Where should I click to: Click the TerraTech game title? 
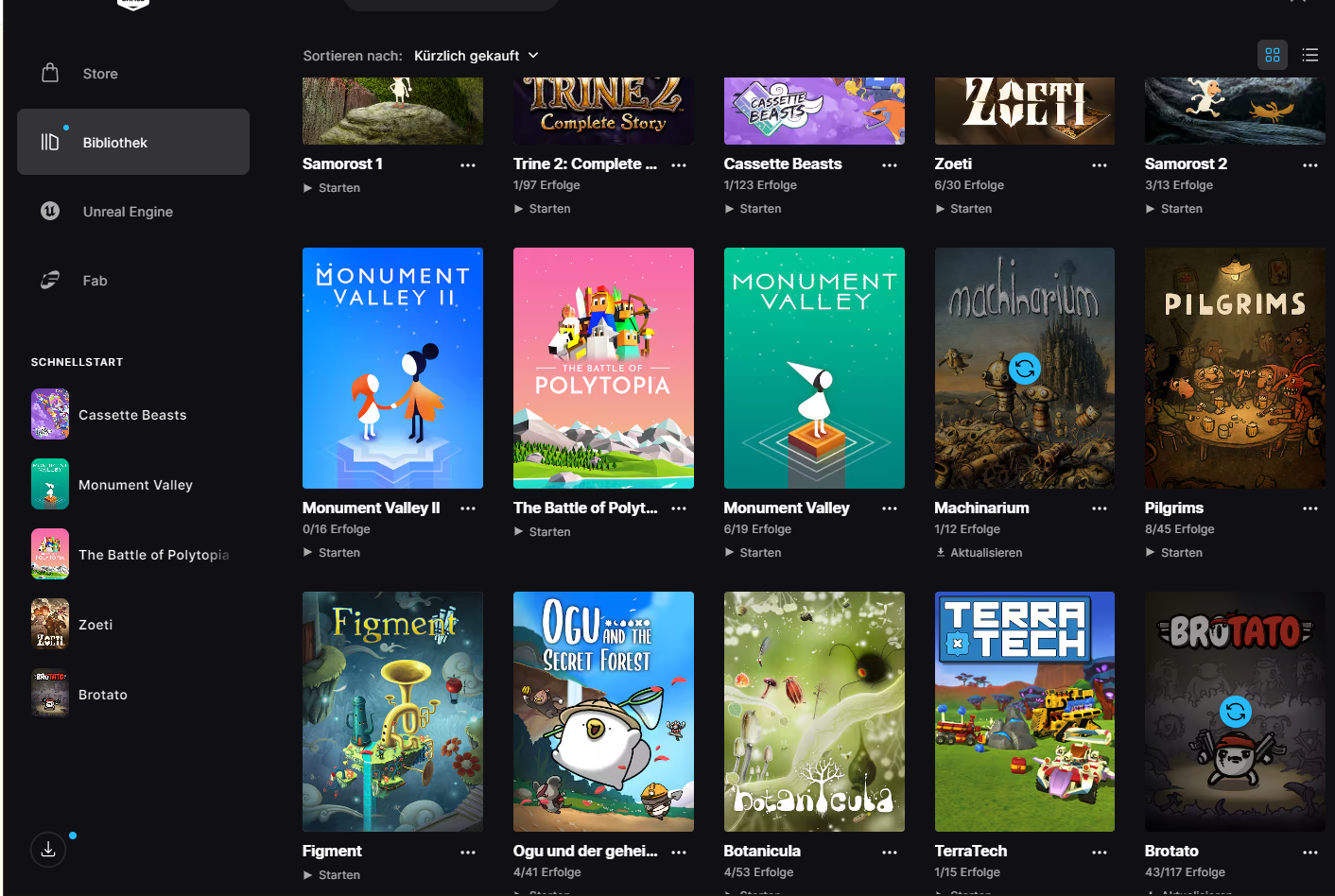[971, 851]
